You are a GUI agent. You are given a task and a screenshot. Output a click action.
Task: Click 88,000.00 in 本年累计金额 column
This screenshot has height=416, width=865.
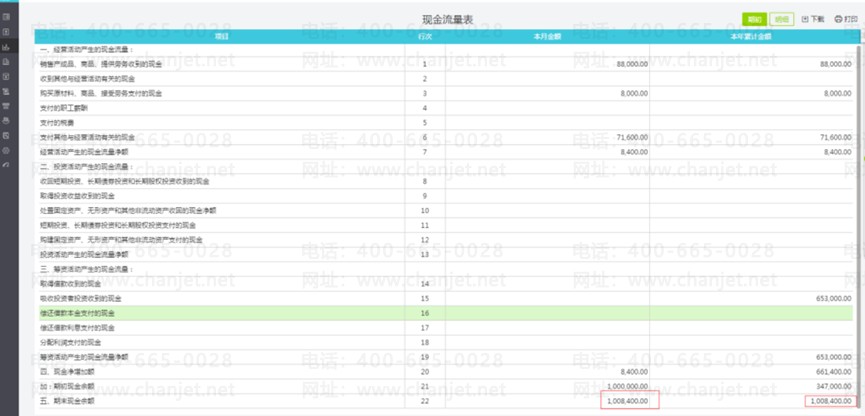pos(836,64)
